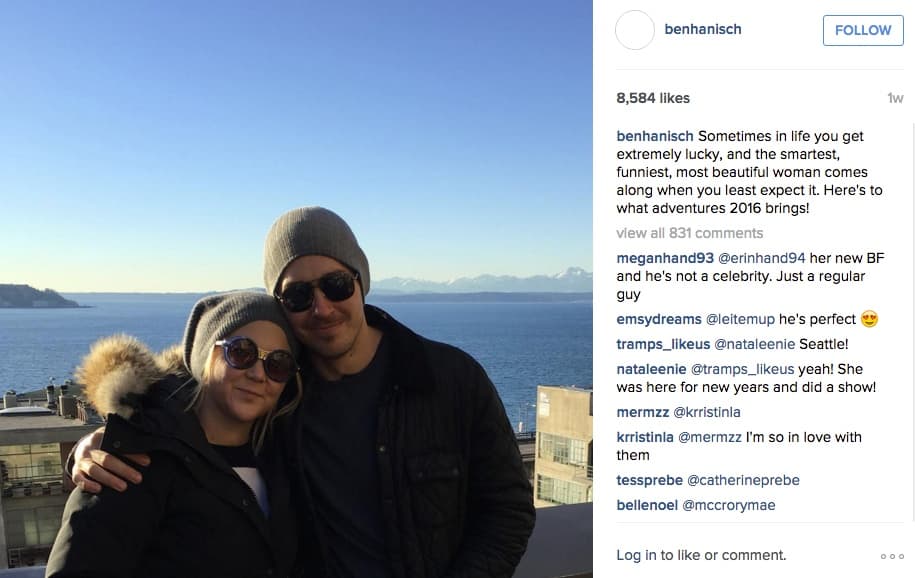The image size is (915, 578).
Task: Open the three-dots more options menu
Action: 892,556
